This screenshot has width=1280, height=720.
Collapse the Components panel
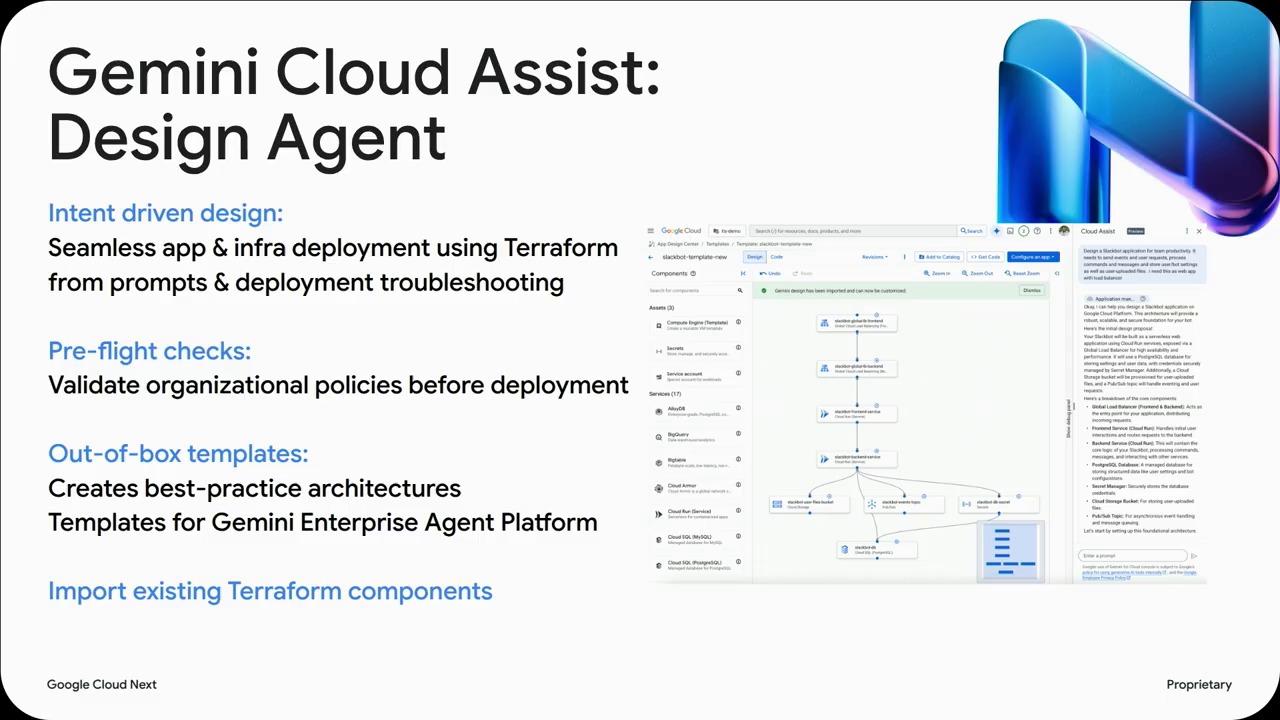(743, 273)
